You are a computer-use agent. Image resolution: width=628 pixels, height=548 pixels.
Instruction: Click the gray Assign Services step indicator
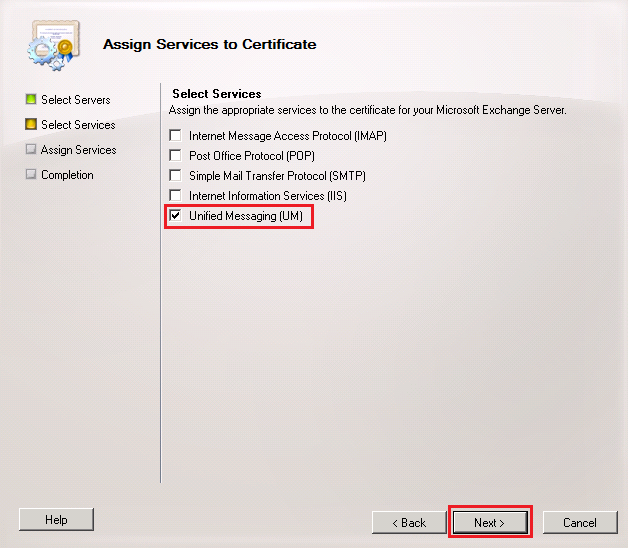(x=31, y=149)
